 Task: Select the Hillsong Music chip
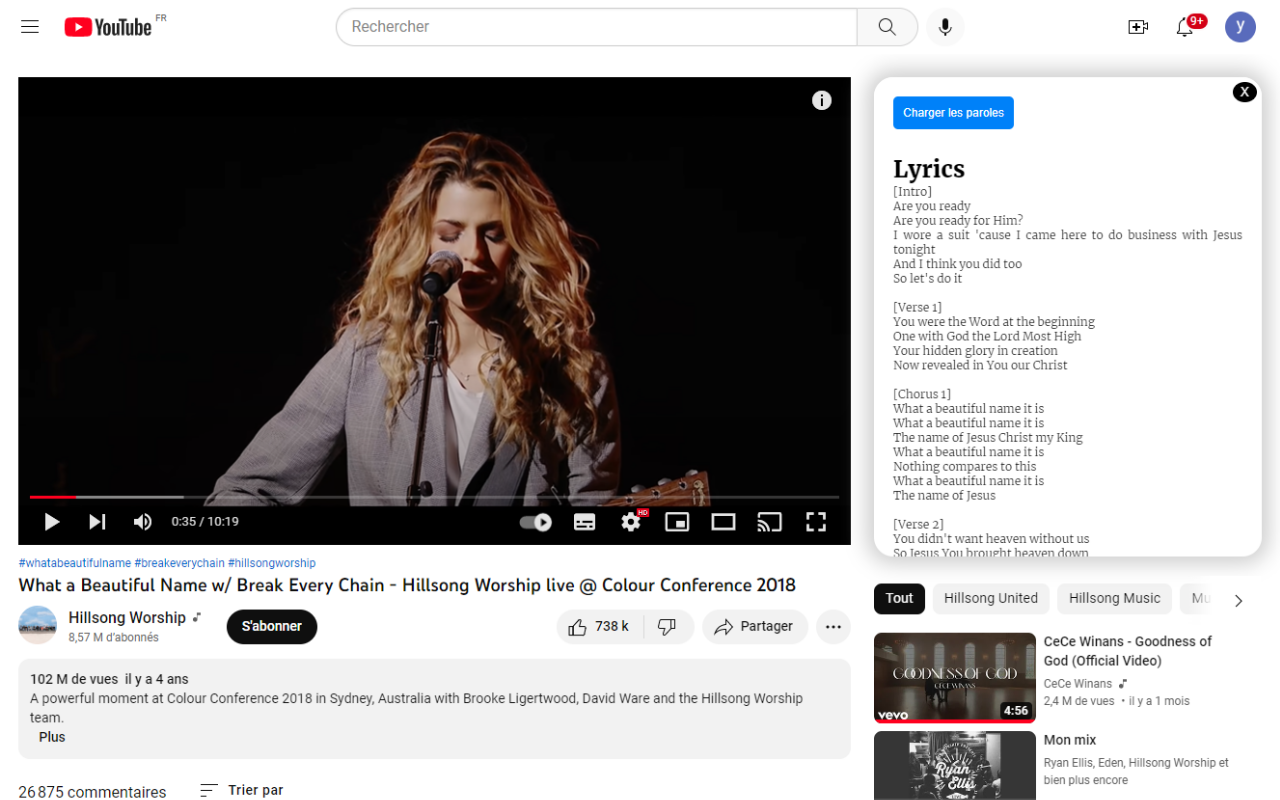click(1114, 599)
